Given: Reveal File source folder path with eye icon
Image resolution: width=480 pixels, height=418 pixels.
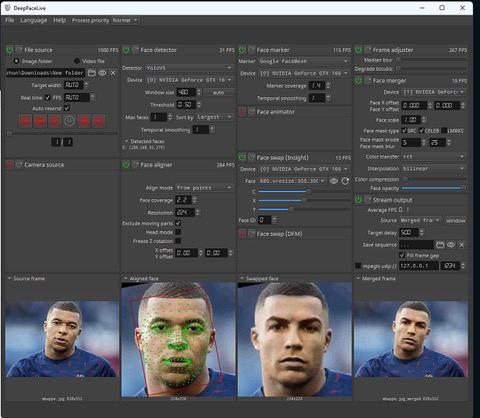Looking at the screenshot, I should click(102, 73).
